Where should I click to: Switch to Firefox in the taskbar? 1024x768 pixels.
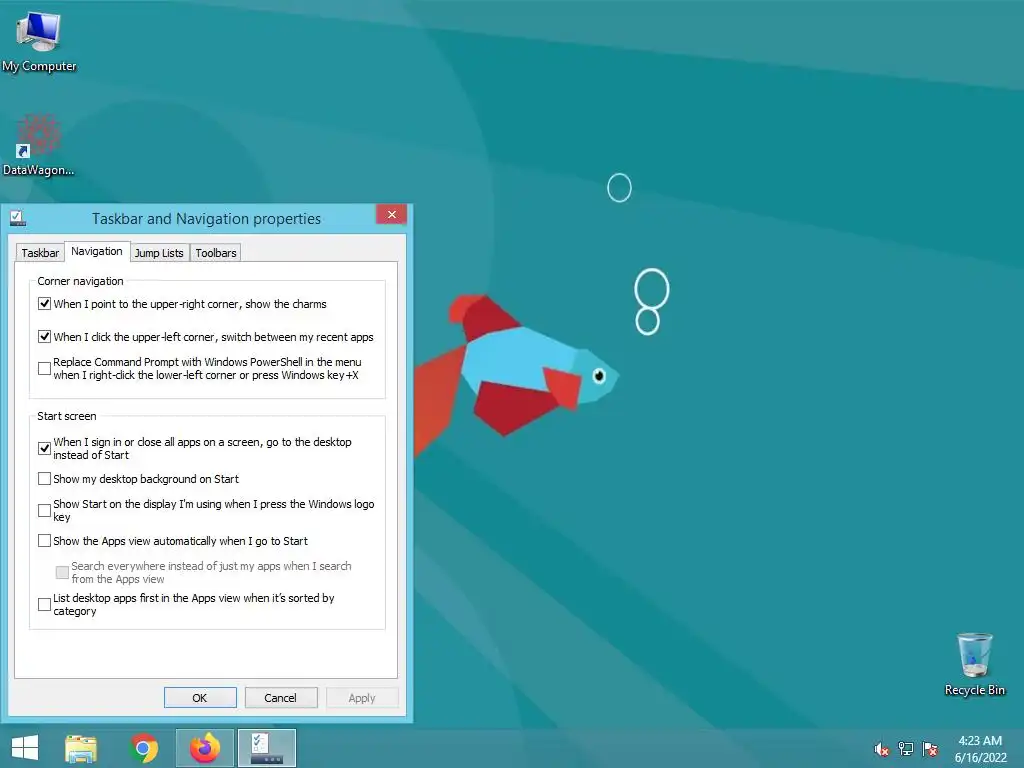(205, 748)
